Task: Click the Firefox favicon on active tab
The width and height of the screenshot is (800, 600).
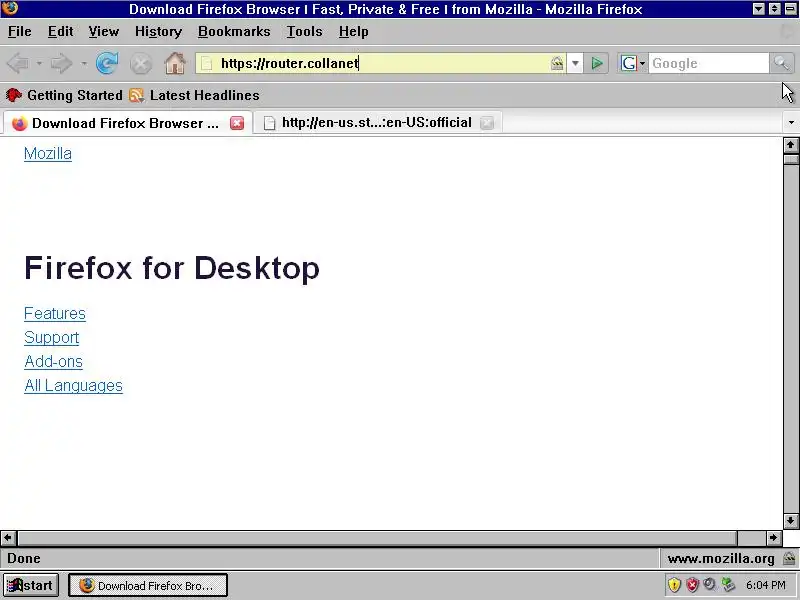Action: (x=19, y=123)
